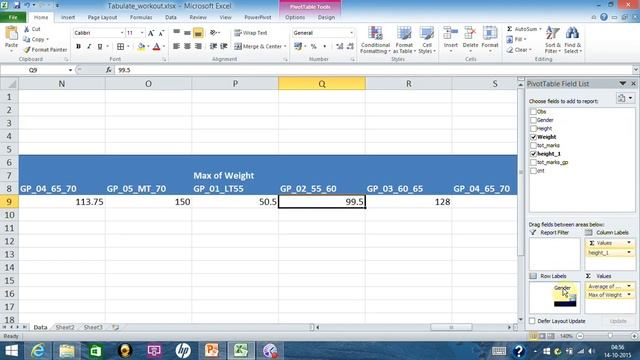This screenshot has height=360, width=640.
Task: Expand the Max of Weight value dropdown
Action: click(629, 295)
